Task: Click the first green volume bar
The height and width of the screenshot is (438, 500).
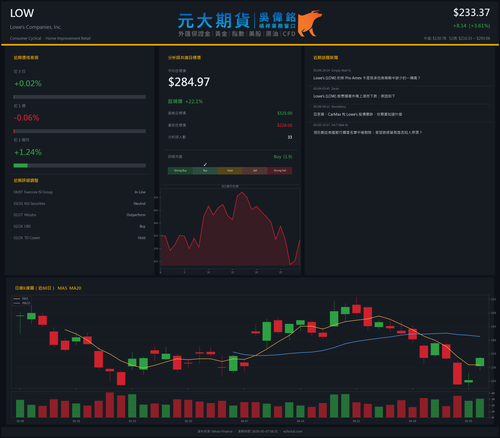Action: click(x=20, y=409)
